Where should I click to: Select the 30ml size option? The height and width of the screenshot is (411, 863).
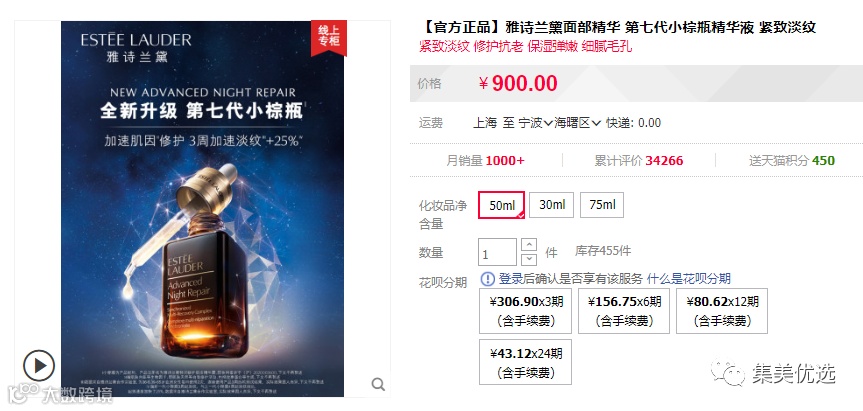551,205
